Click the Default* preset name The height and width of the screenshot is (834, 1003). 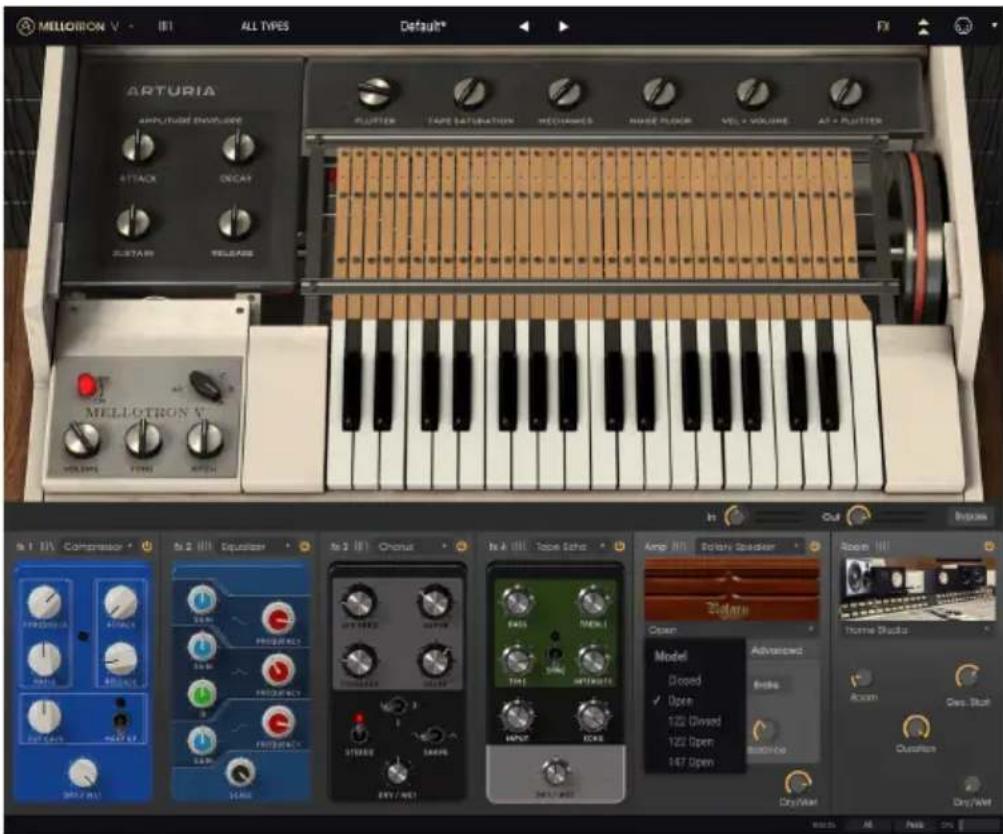coord(423,26)
